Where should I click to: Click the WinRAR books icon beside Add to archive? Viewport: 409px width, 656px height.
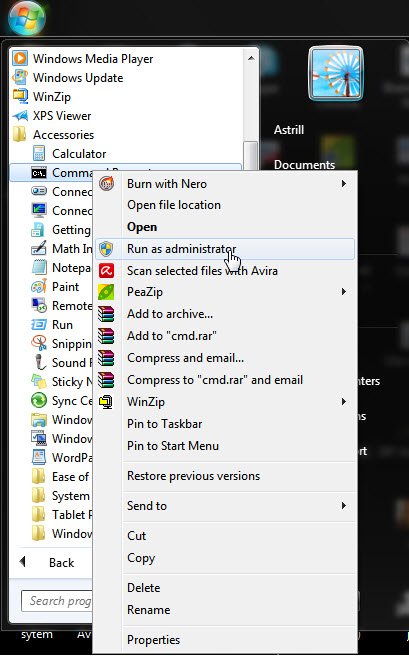pyautogui.click(x=106, y=314)
